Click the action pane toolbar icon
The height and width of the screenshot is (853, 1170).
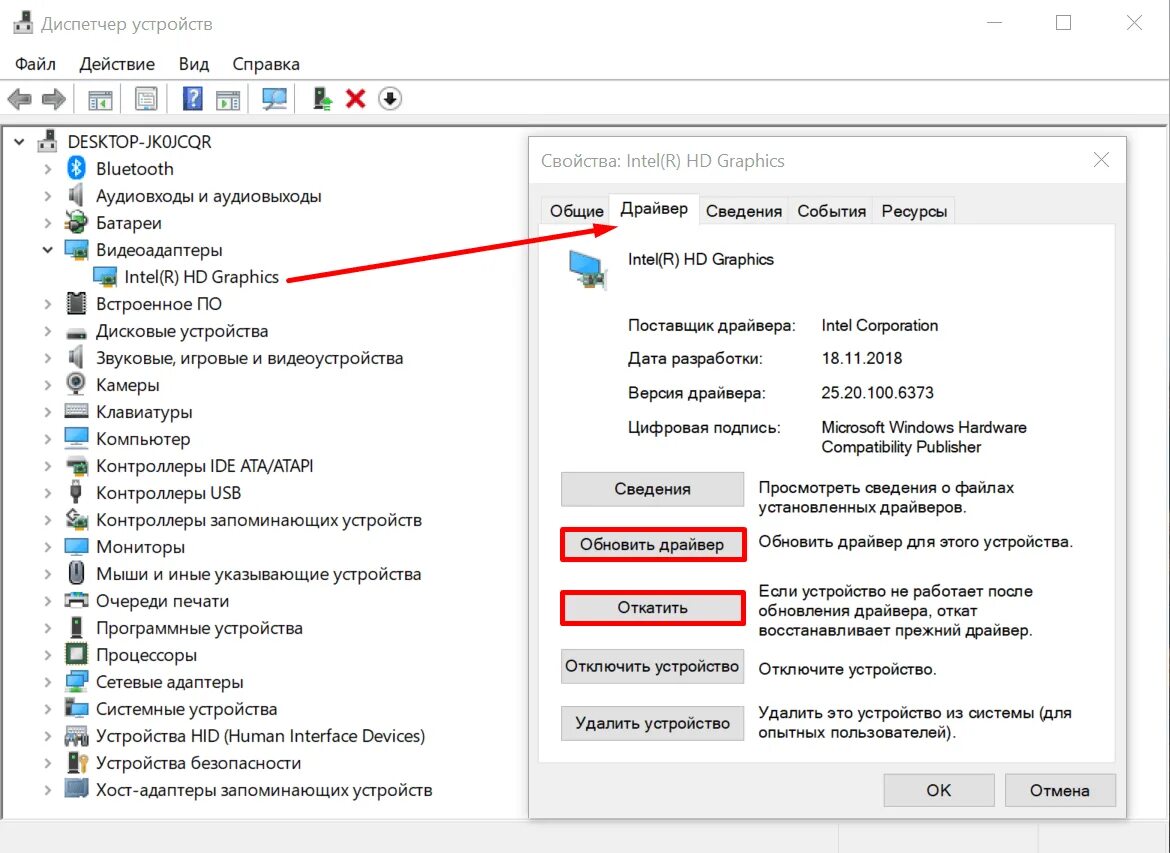point(228,99)
